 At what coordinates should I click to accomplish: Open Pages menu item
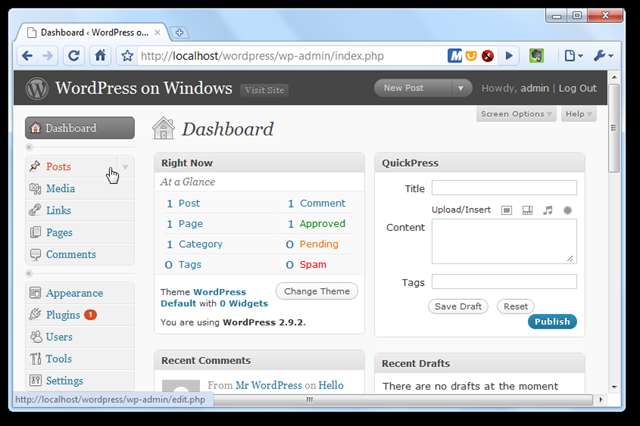(x=59, y=233)
